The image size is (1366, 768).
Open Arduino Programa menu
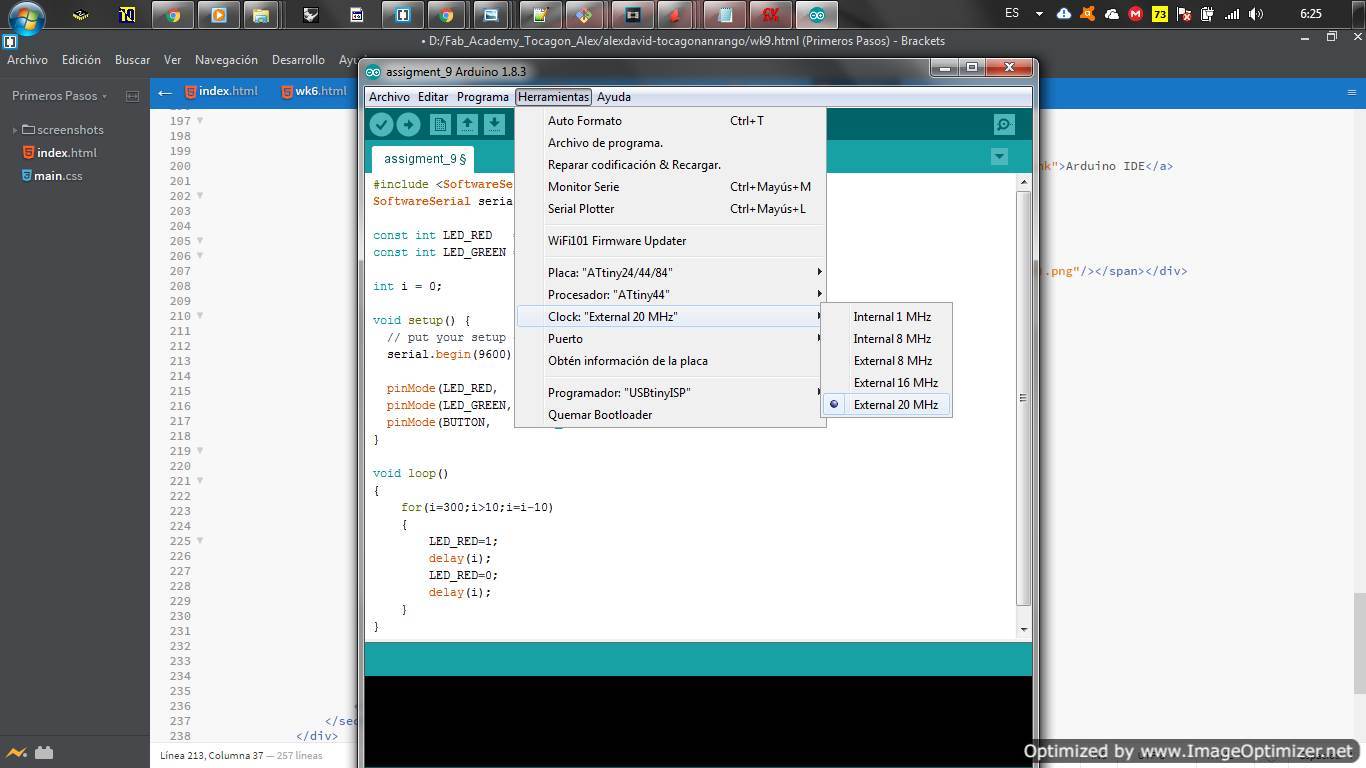pyautogui.click(x=483, y=97)
